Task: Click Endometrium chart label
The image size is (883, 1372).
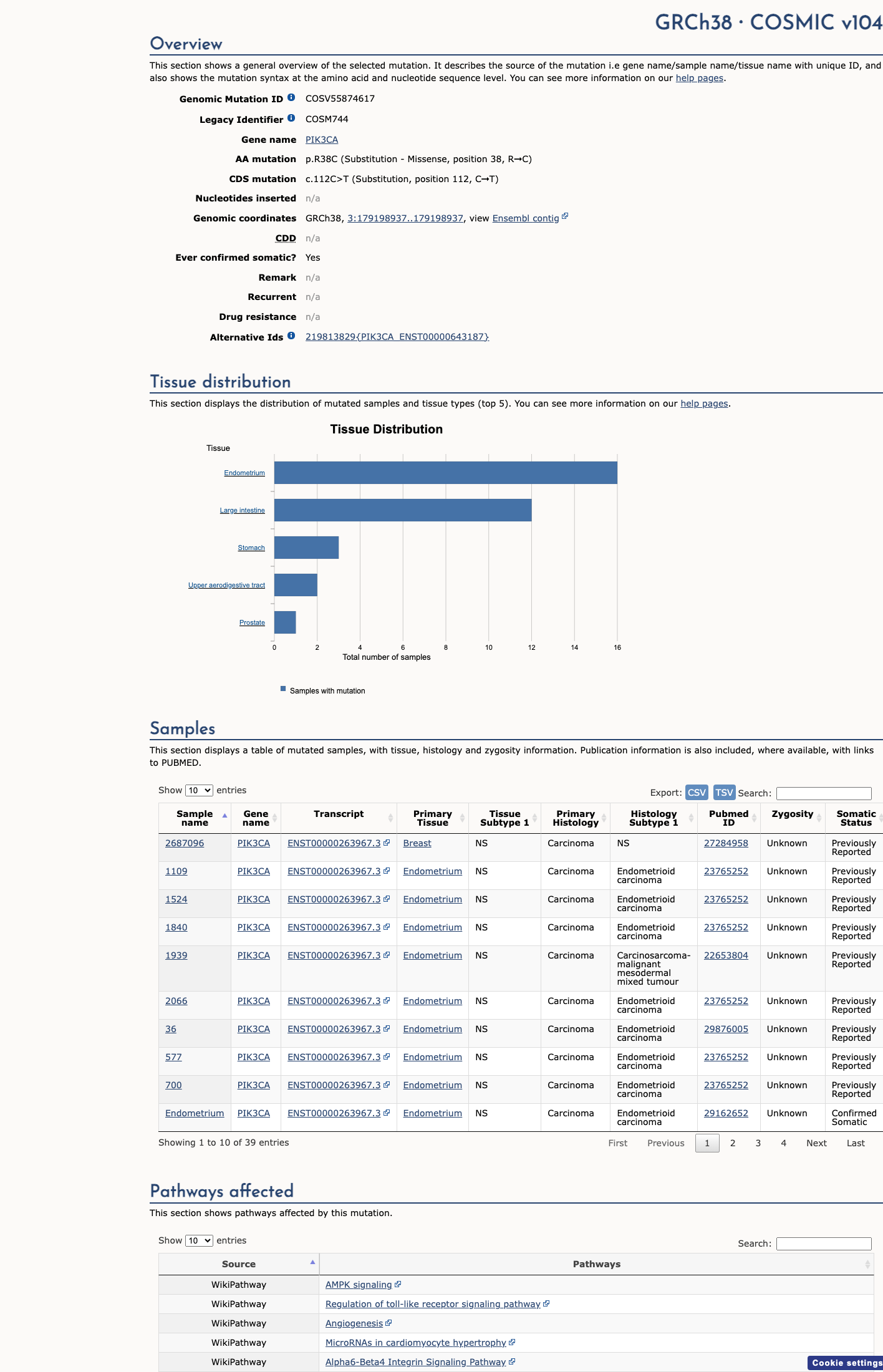Action: pos(244,473)
